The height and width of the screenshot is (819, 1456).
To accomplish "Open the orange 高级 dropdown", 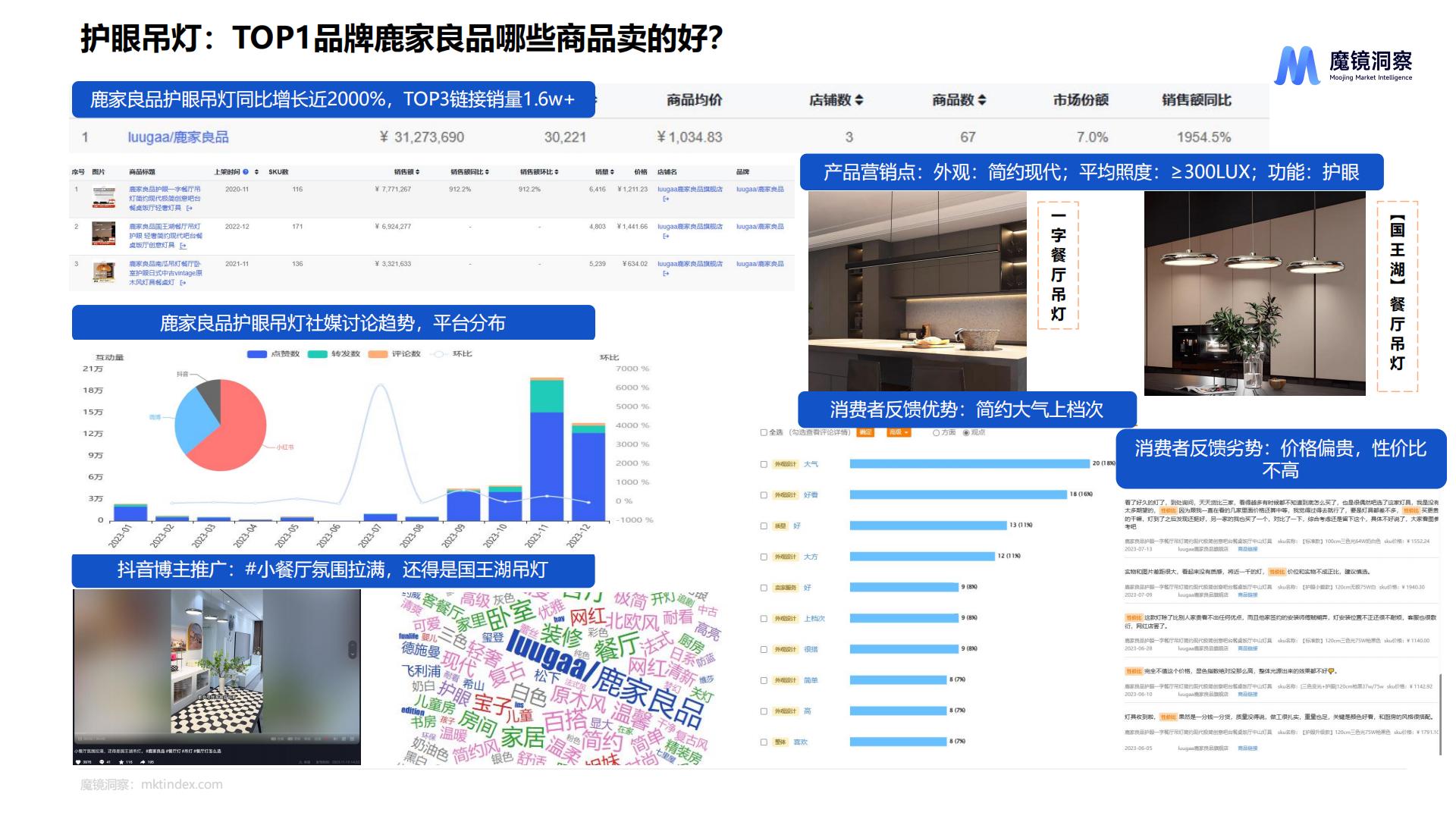I will tap(899, 432).
